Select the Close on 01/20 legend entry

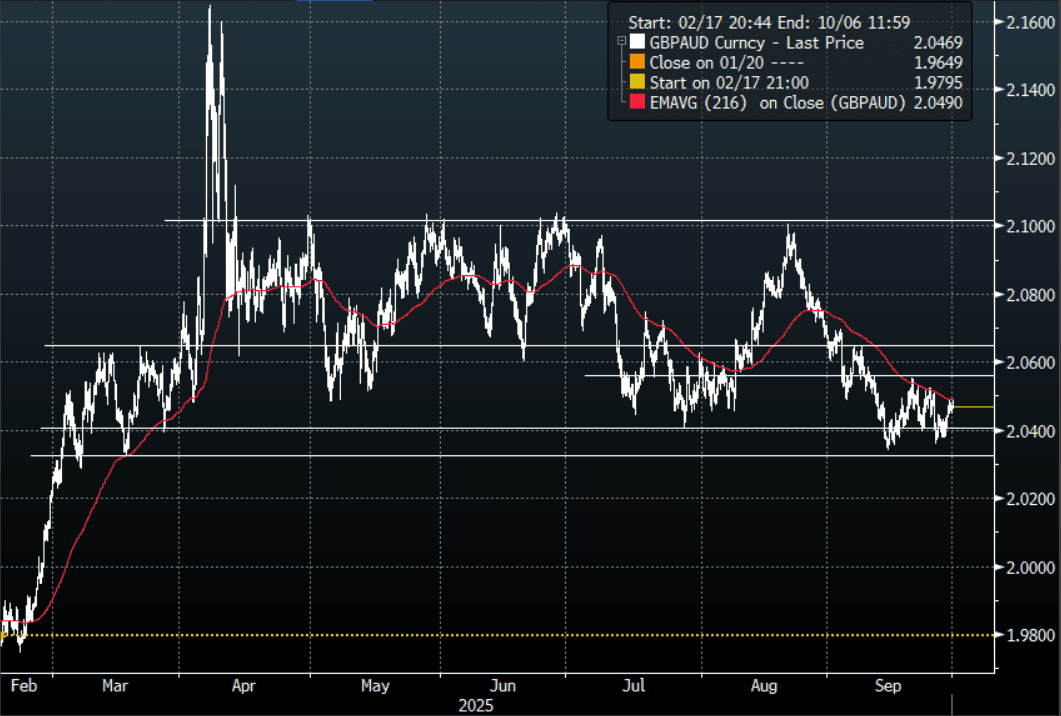tap(710, 62)
